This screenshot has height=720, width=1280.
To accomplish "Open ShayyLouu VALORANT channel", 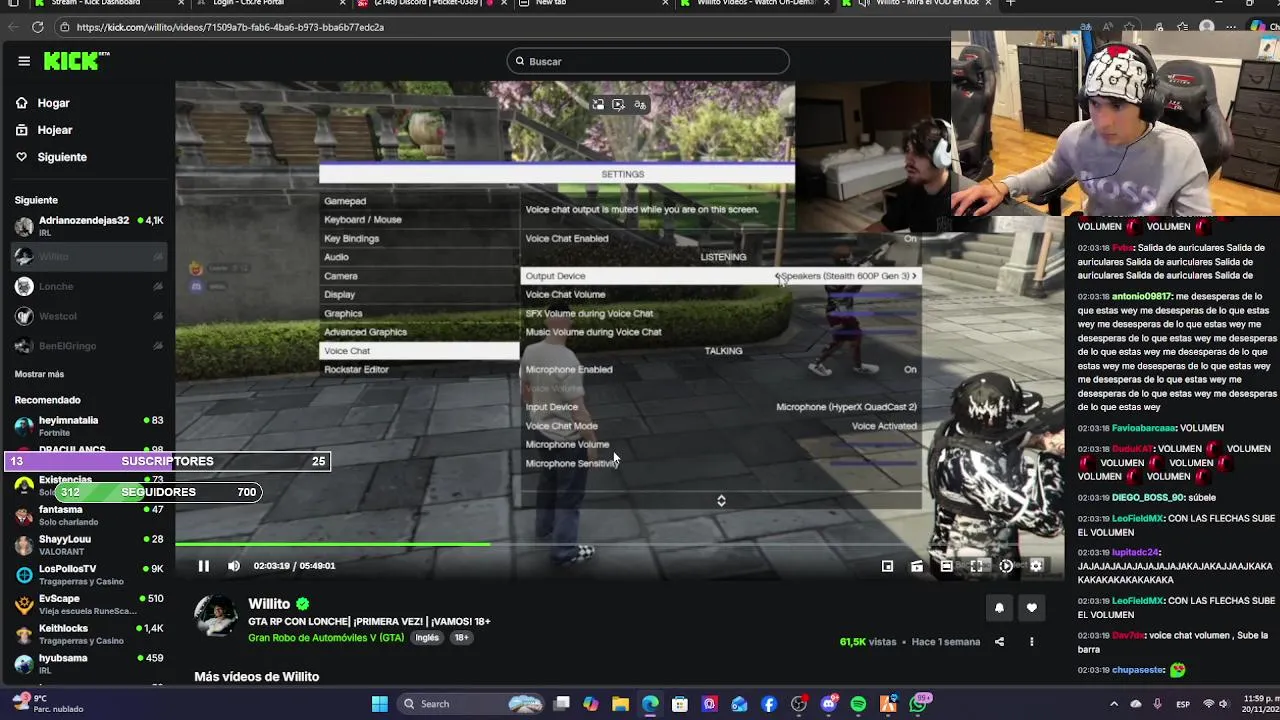I will (89, 545).
